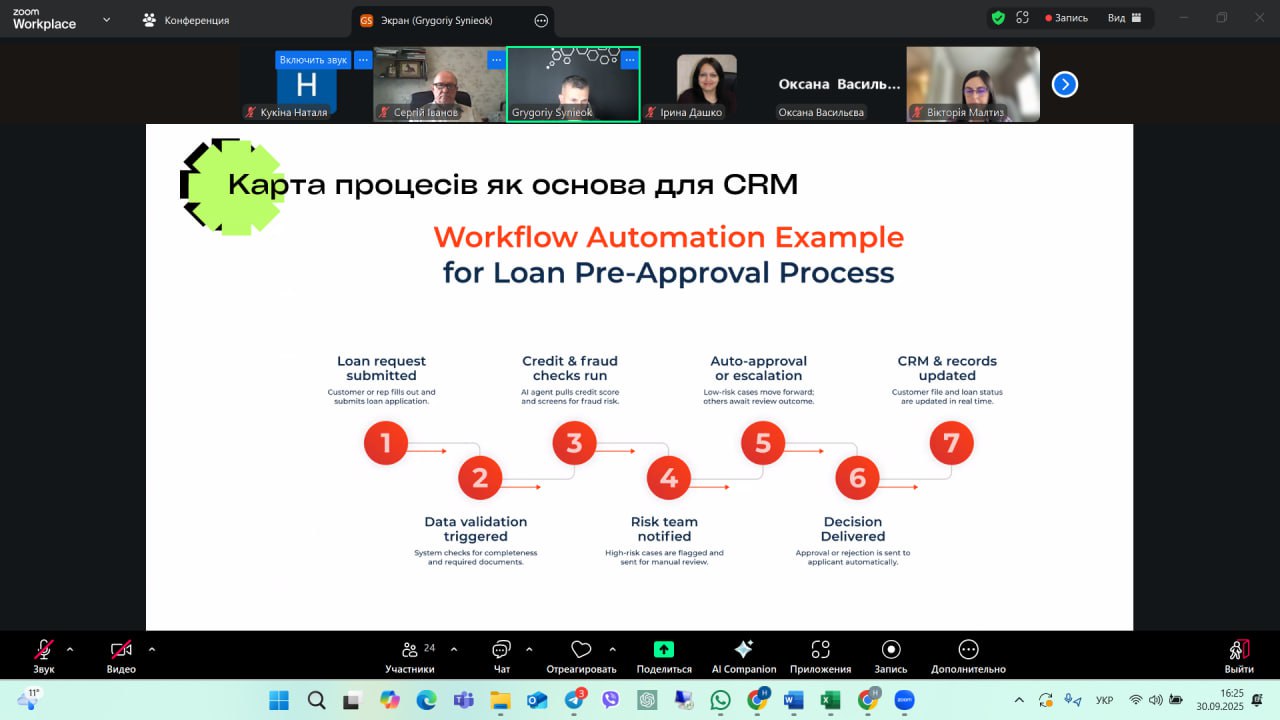Open options menu on Кукіна Наталя tile
This screenshot has width=1280, height=720.
[363, 60]
